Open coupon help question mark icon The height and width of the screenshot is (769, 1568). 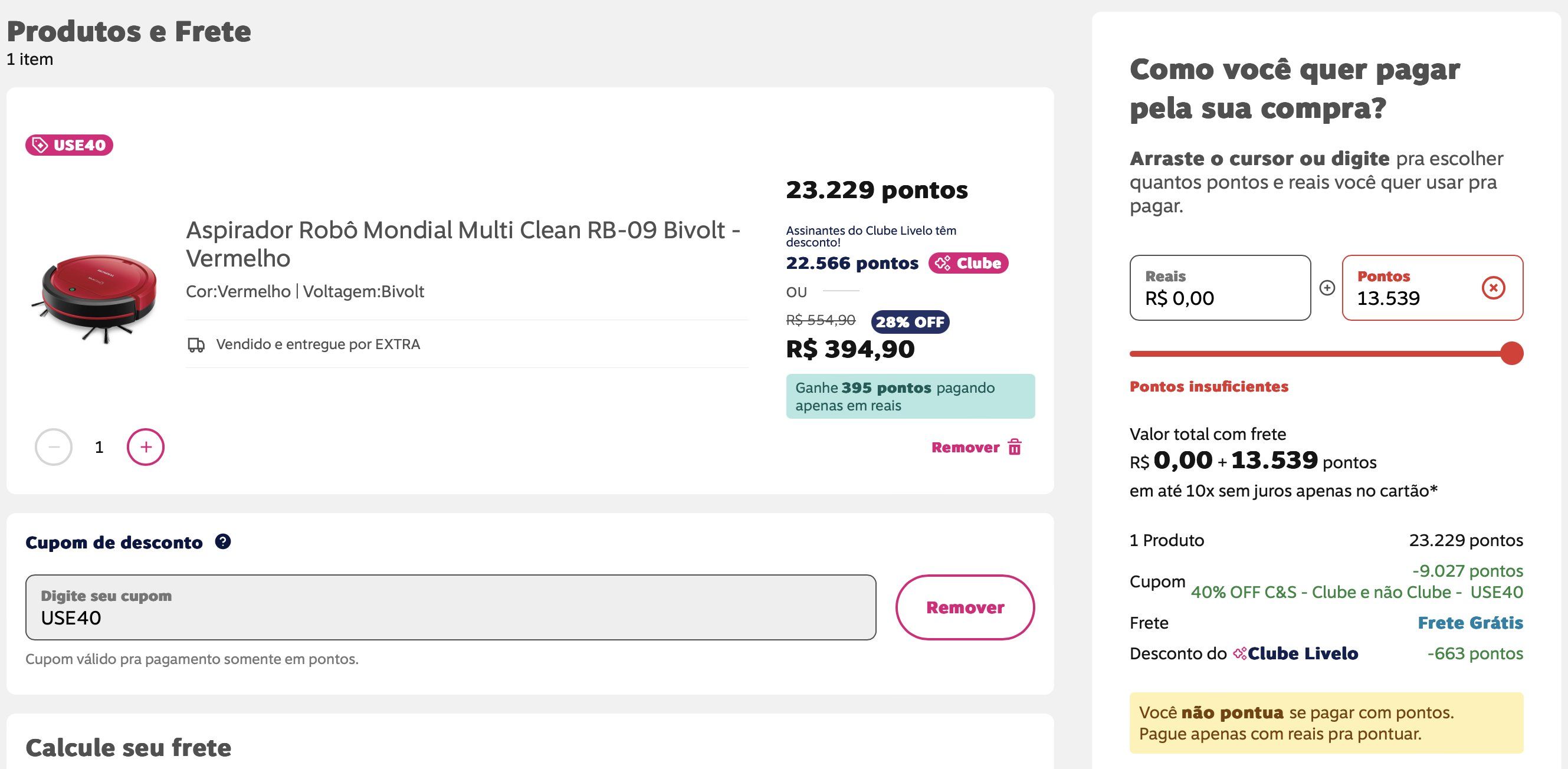223,541
